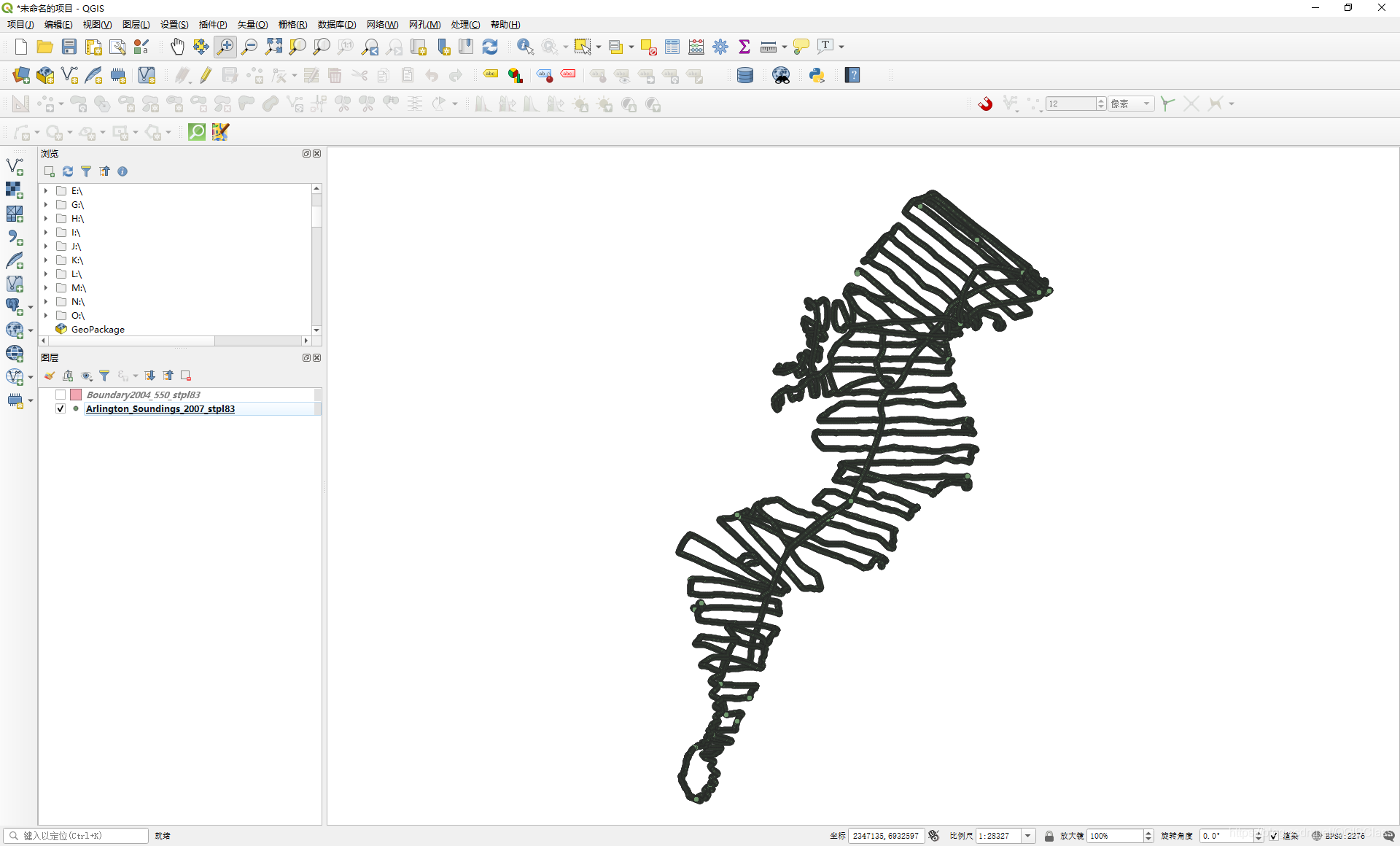Open a project with the folder icon

pos(44,47)
